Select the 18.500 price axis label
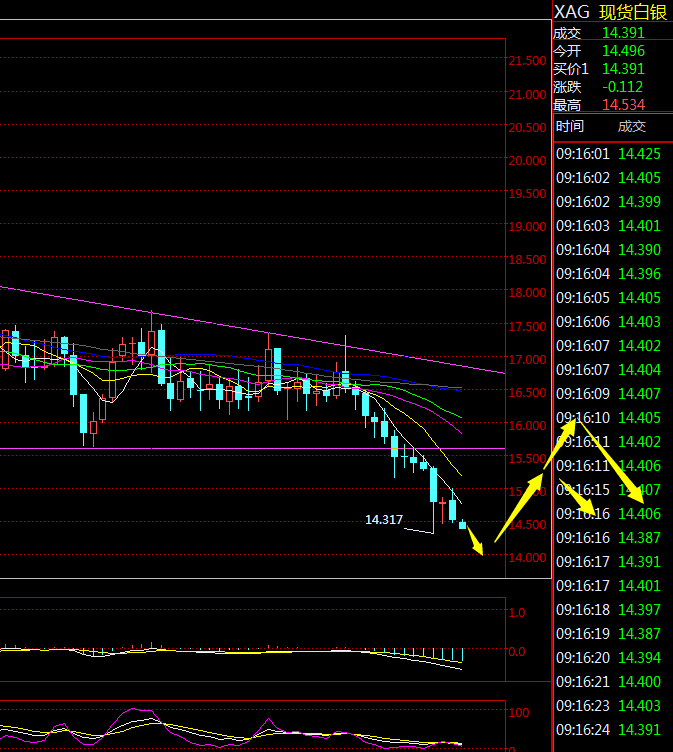The height and width of the screenshot is (752, 673). pos(527,259)
